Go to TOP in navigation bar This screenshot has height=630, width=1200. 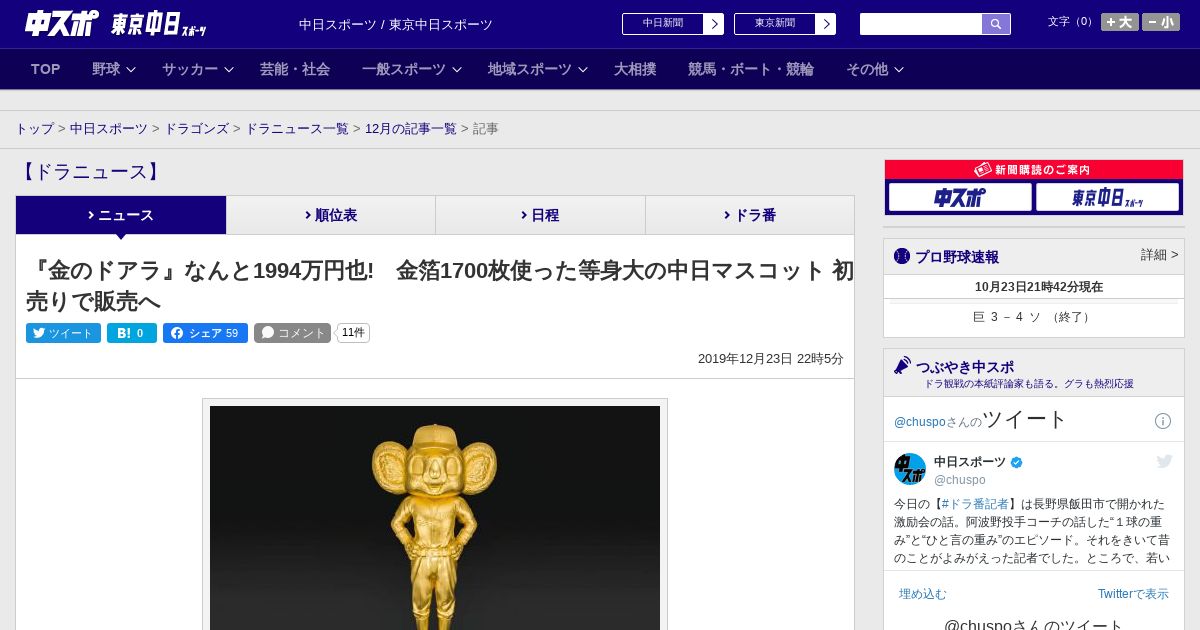46,69
